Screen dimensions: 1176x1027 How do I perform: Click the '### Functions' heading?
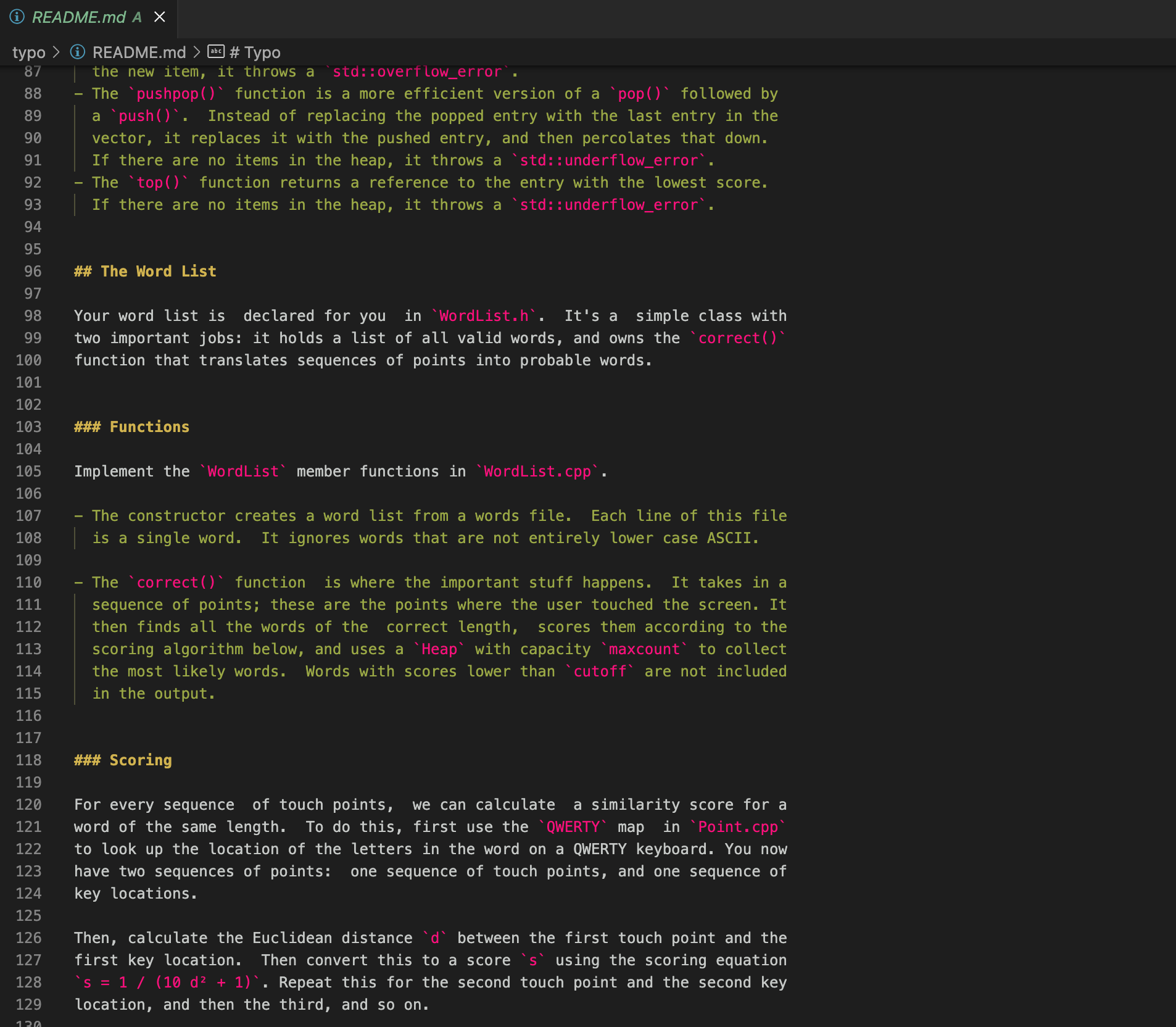tap(131, 427)
